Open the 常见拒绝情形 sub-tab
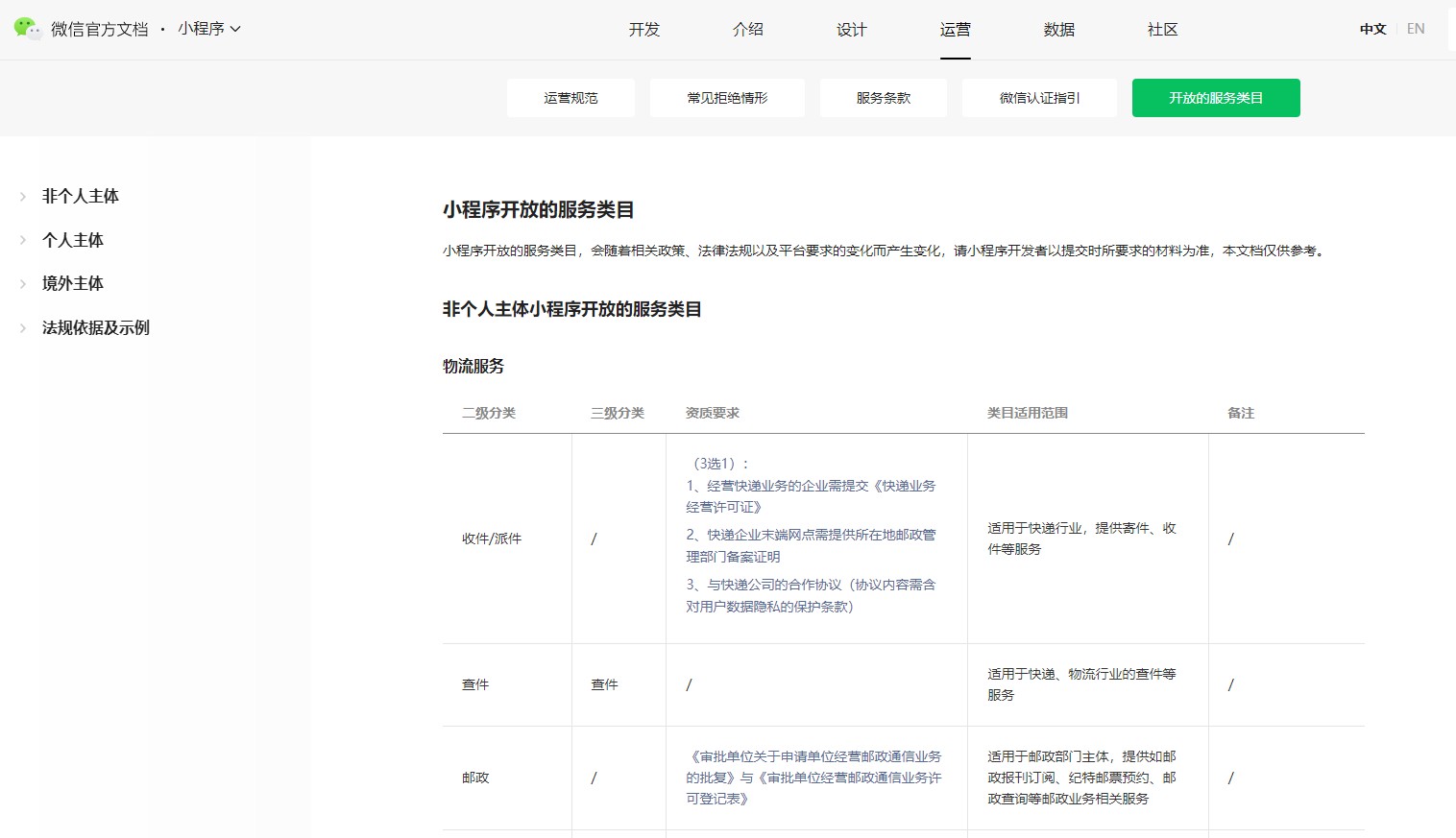Viewport: 1456px width, 838px height. [x=727, y=98]
